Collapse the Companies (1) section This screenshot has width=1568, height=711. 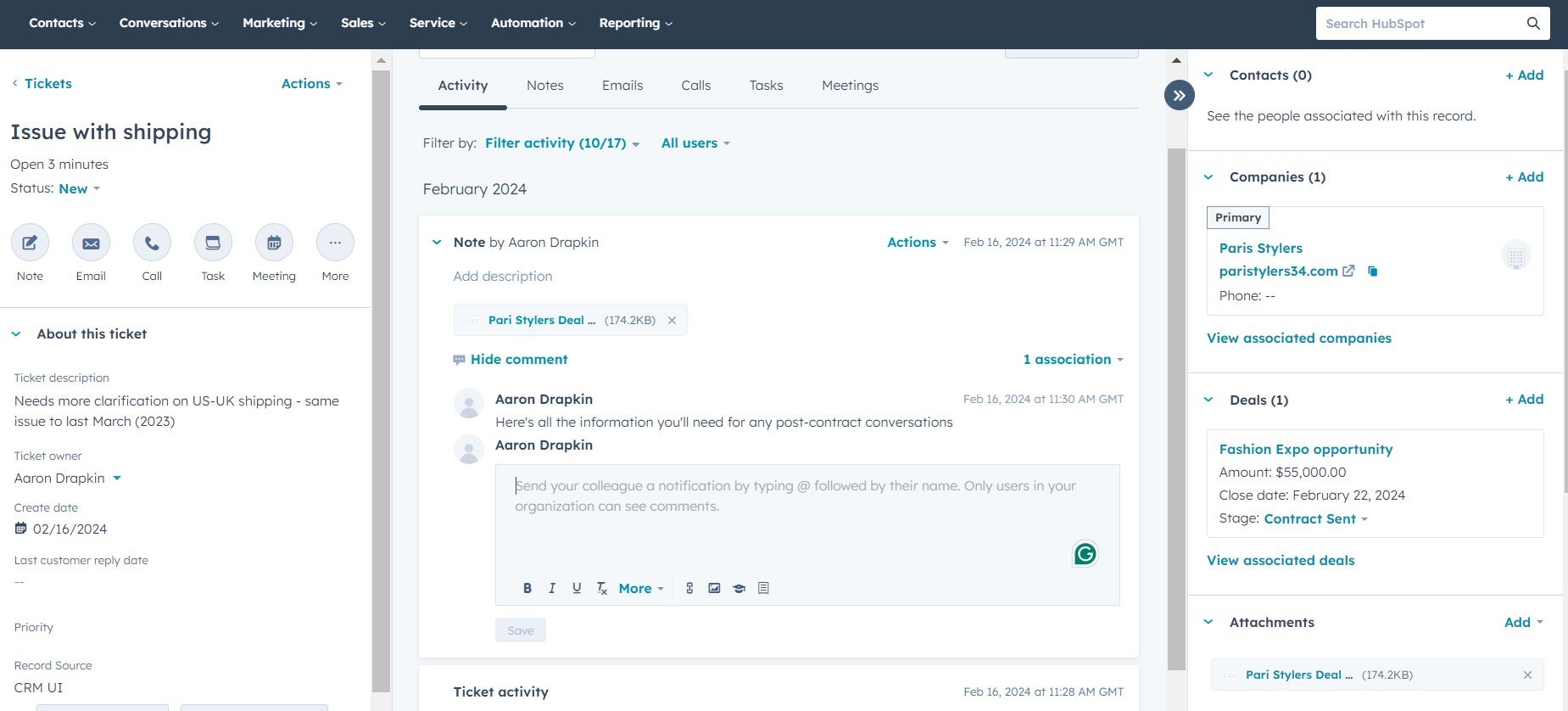click(1208, 176)
